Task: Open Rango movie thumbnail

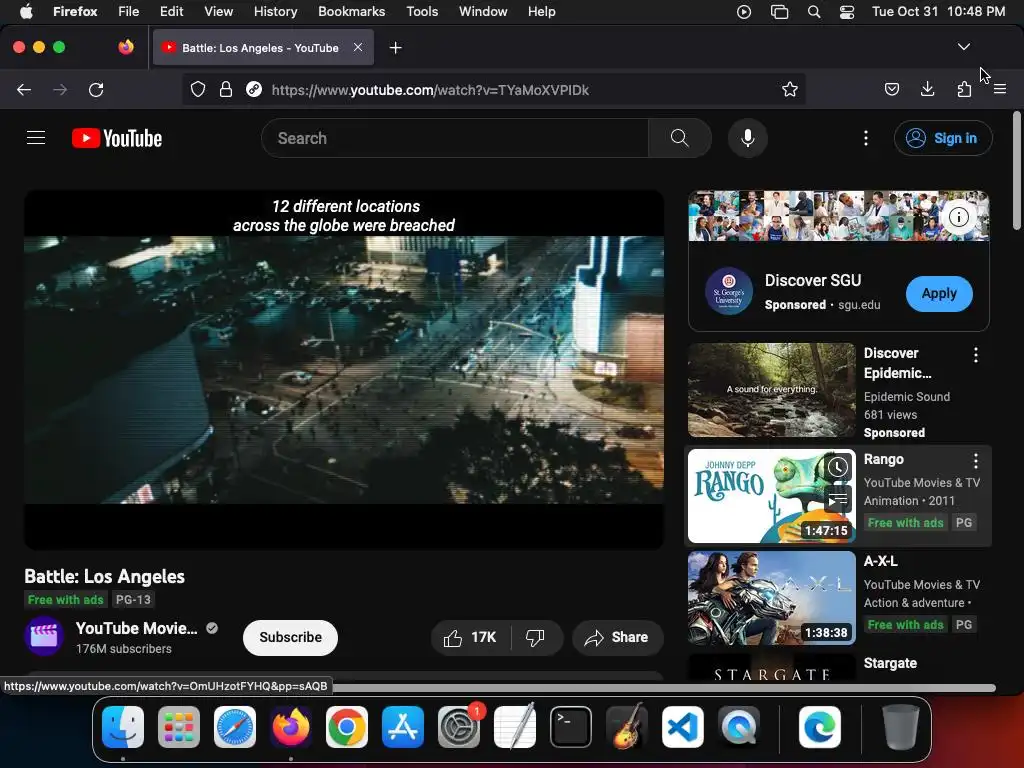Action: [771, 496]
